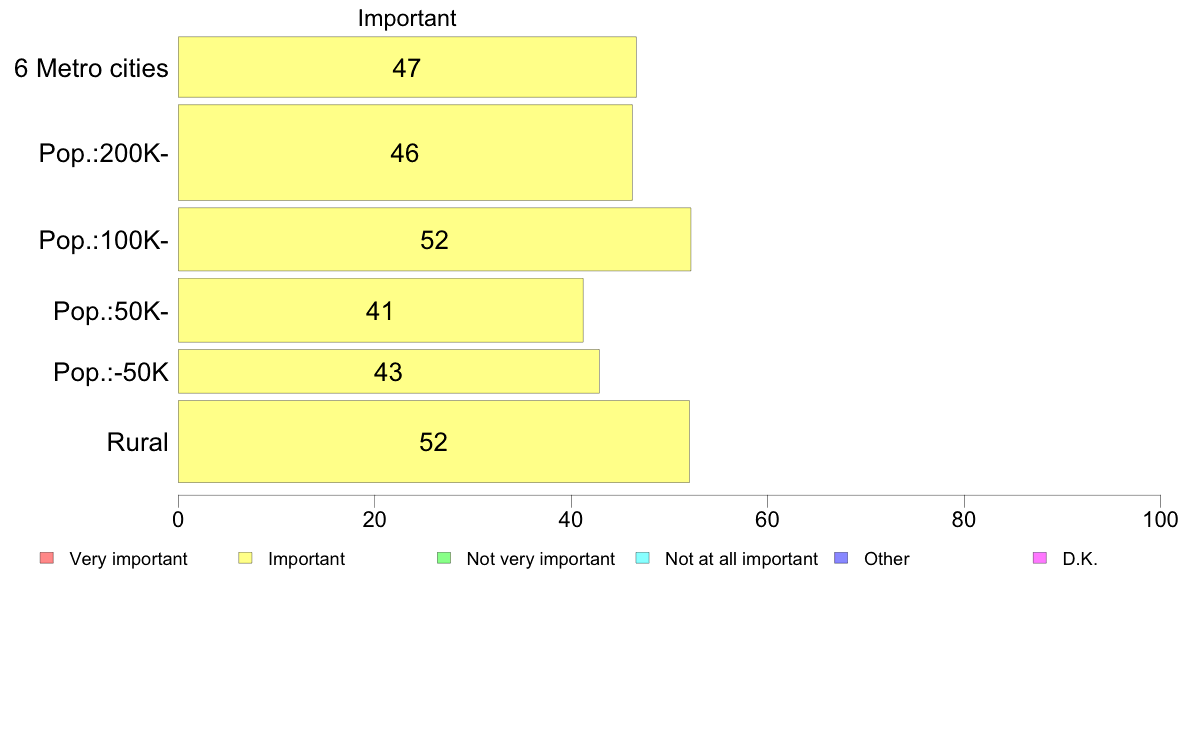Click the red Very important legend swatch
This screenshot has width=1188, height=736.
coord(47,559)
